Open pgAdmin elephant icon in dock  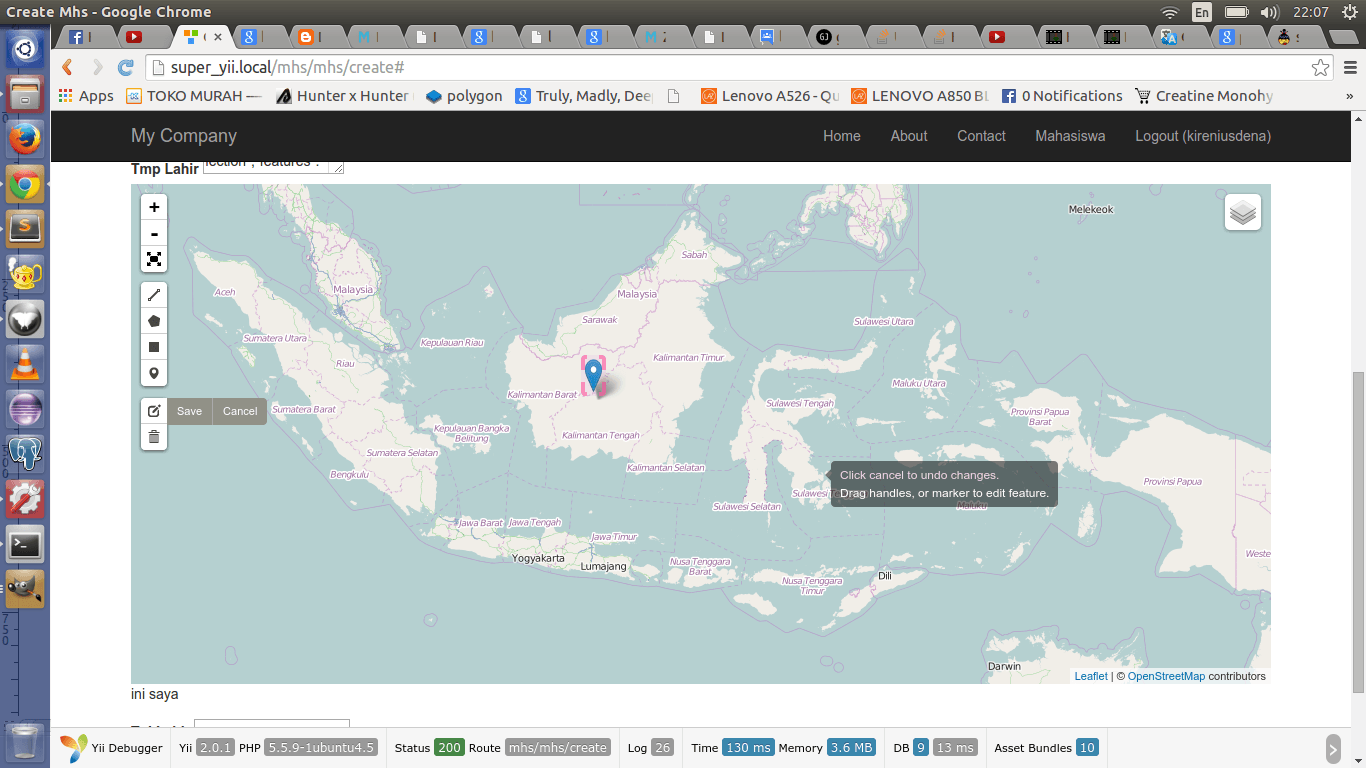[x=25, y=453]
